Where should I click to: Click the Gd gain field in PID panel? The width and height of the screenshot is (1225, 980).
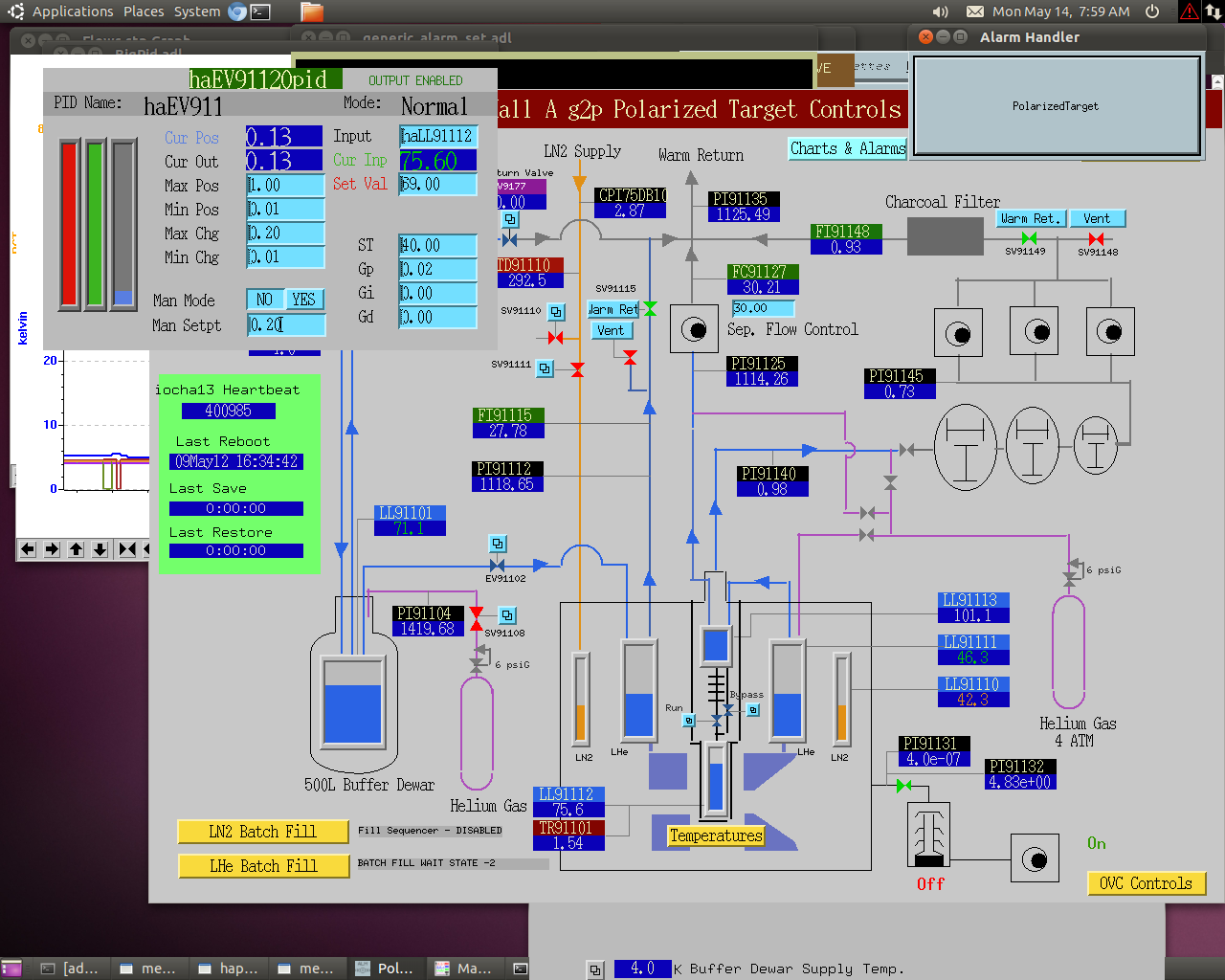click(438, 317)
